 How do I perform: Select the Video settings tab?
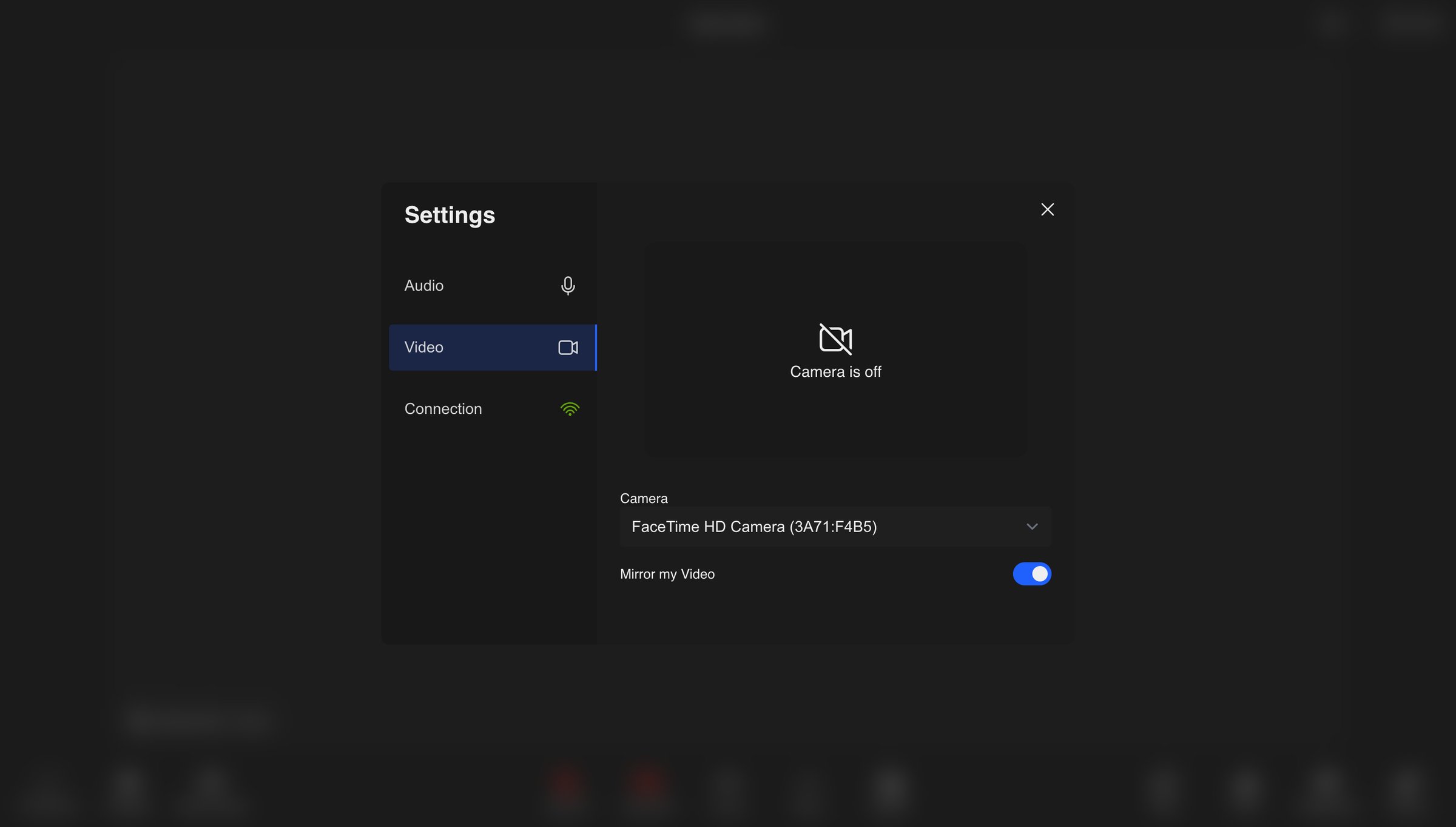point(493,347)
